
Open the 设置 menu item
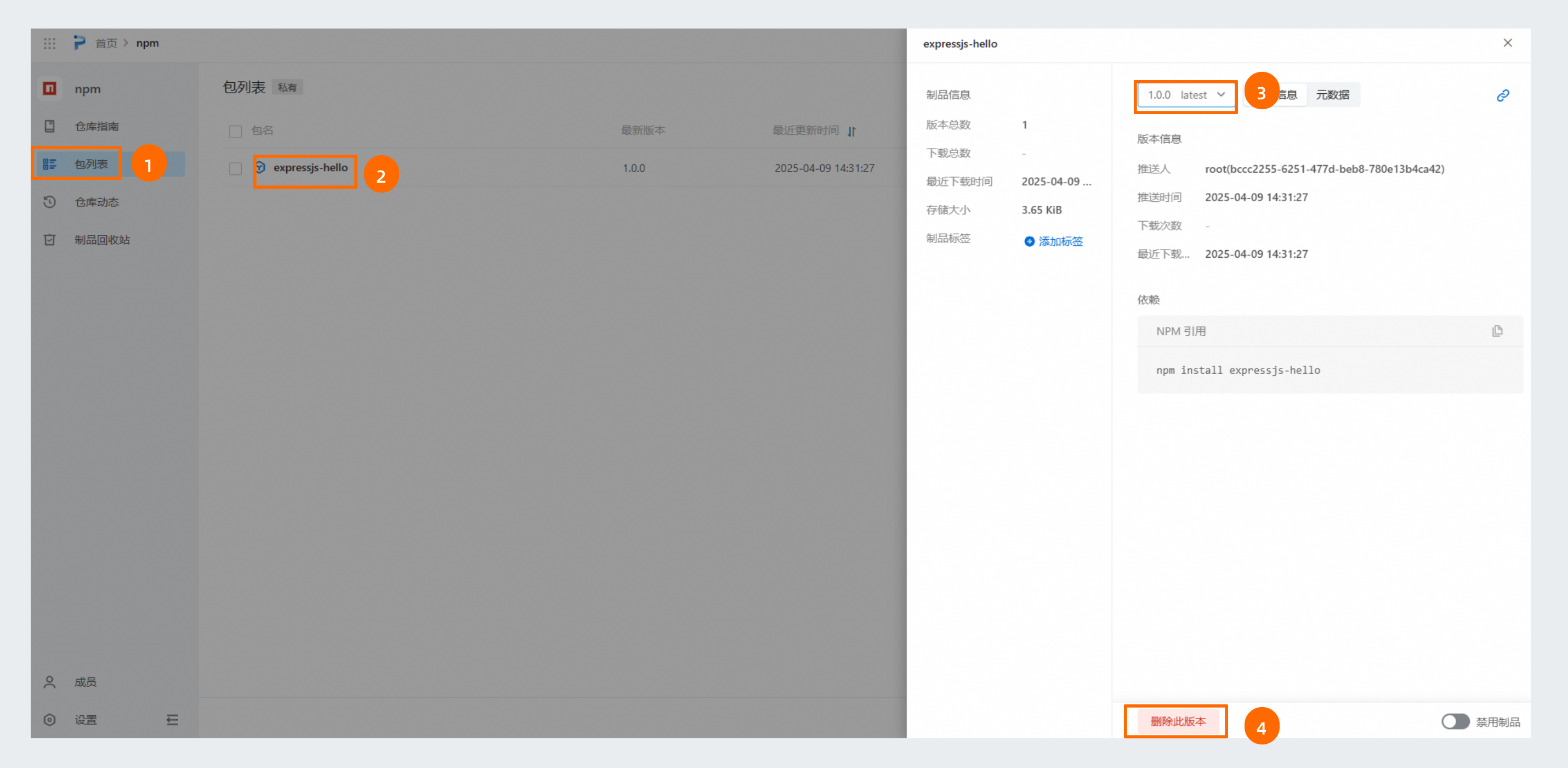click(x=86, y=720)
